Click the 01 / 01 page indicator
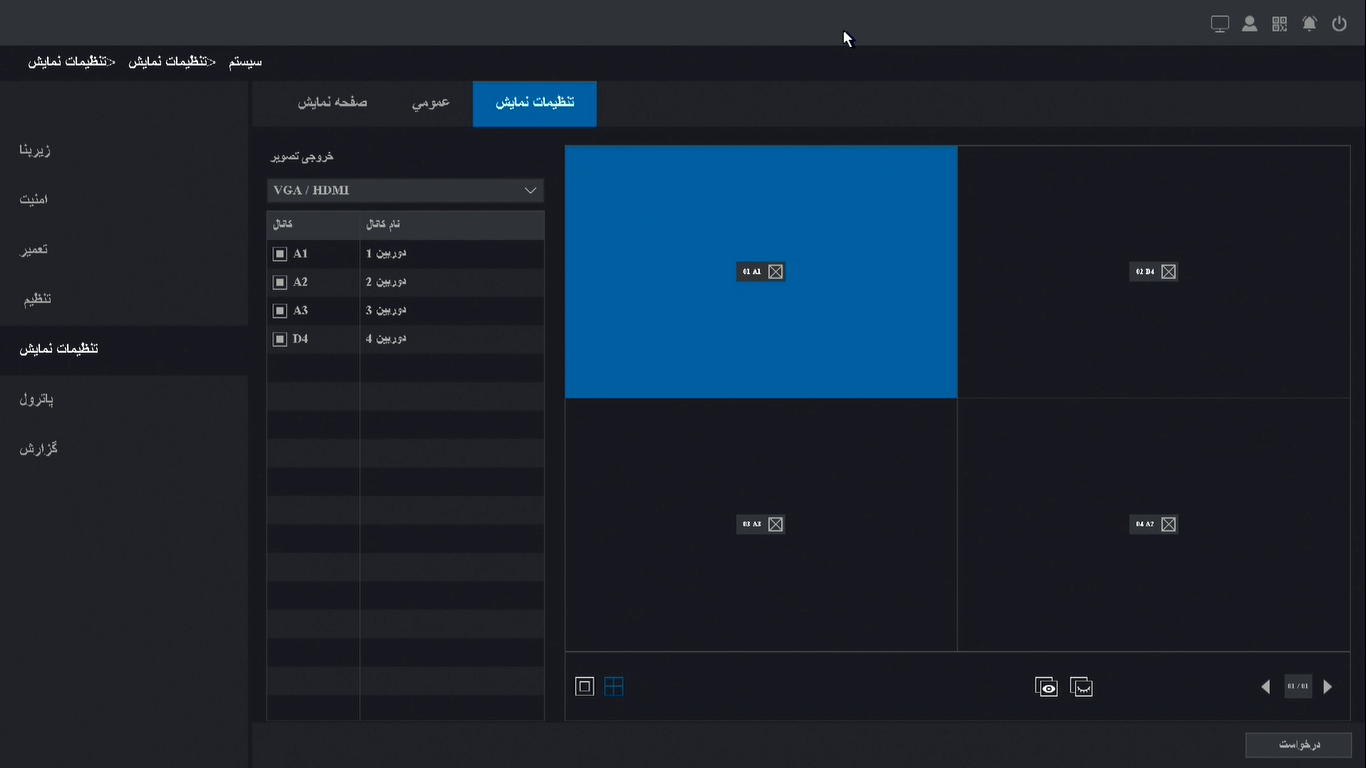1366x768 pixels. coord(1297,687)
